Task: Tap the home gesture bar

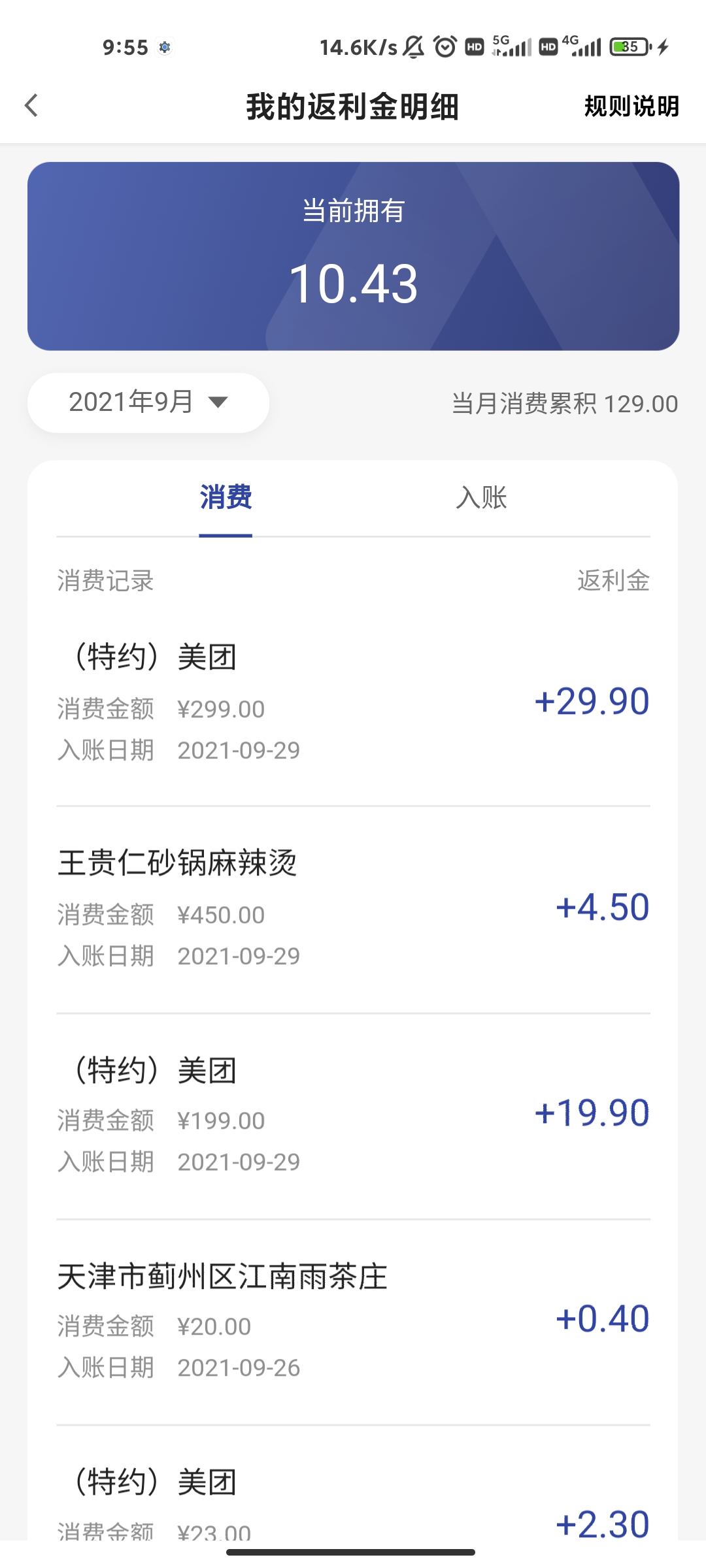Action: pyautogui.click(x=351, y=1552)
